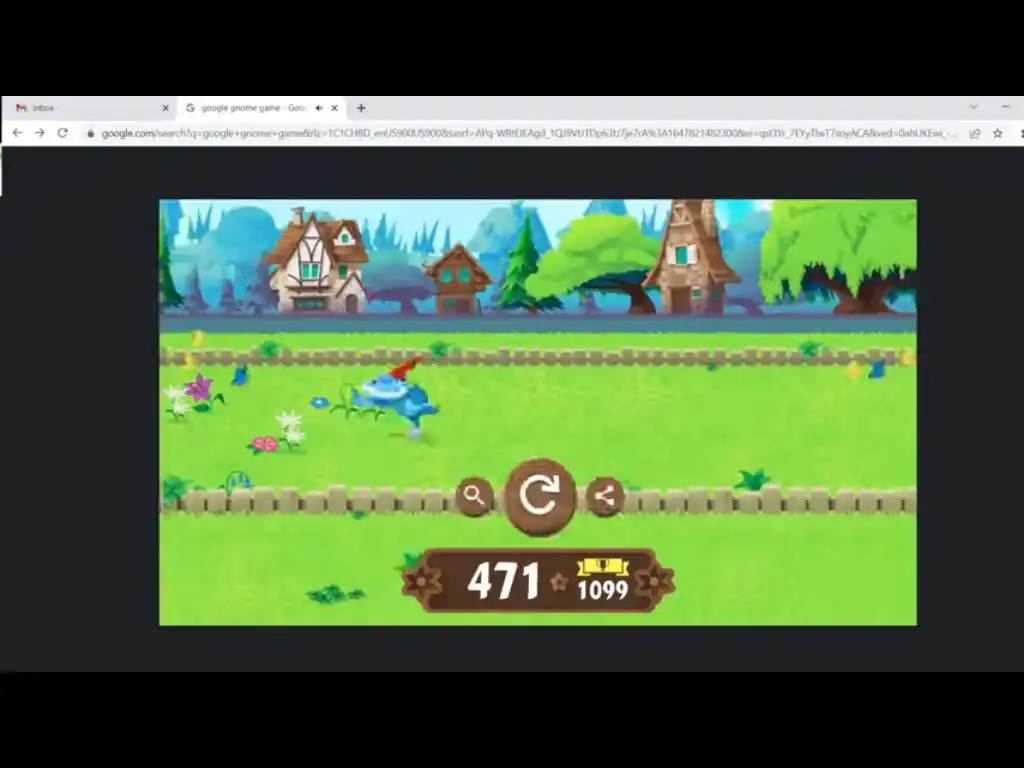
Task: Close the Inbox tab
Action: (x=165, y=108)
